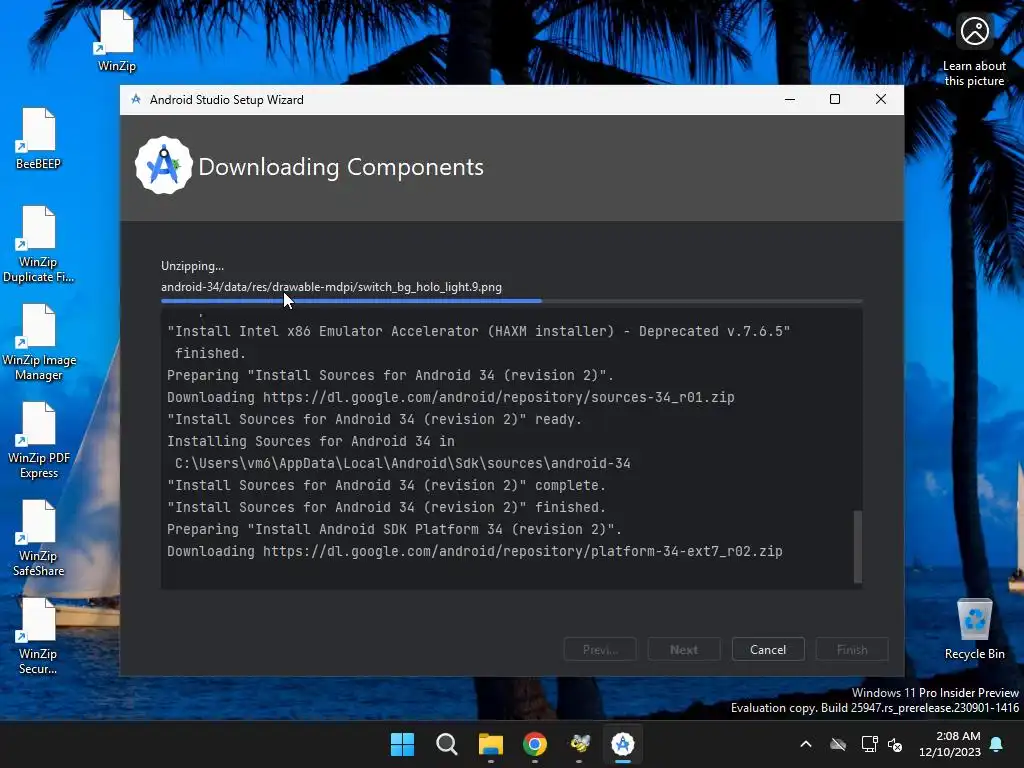Minimize the Android Studio Setup Wizard
Image resolution: width=1024 pixels, height=768 pixels.
[x=790, y=99]
